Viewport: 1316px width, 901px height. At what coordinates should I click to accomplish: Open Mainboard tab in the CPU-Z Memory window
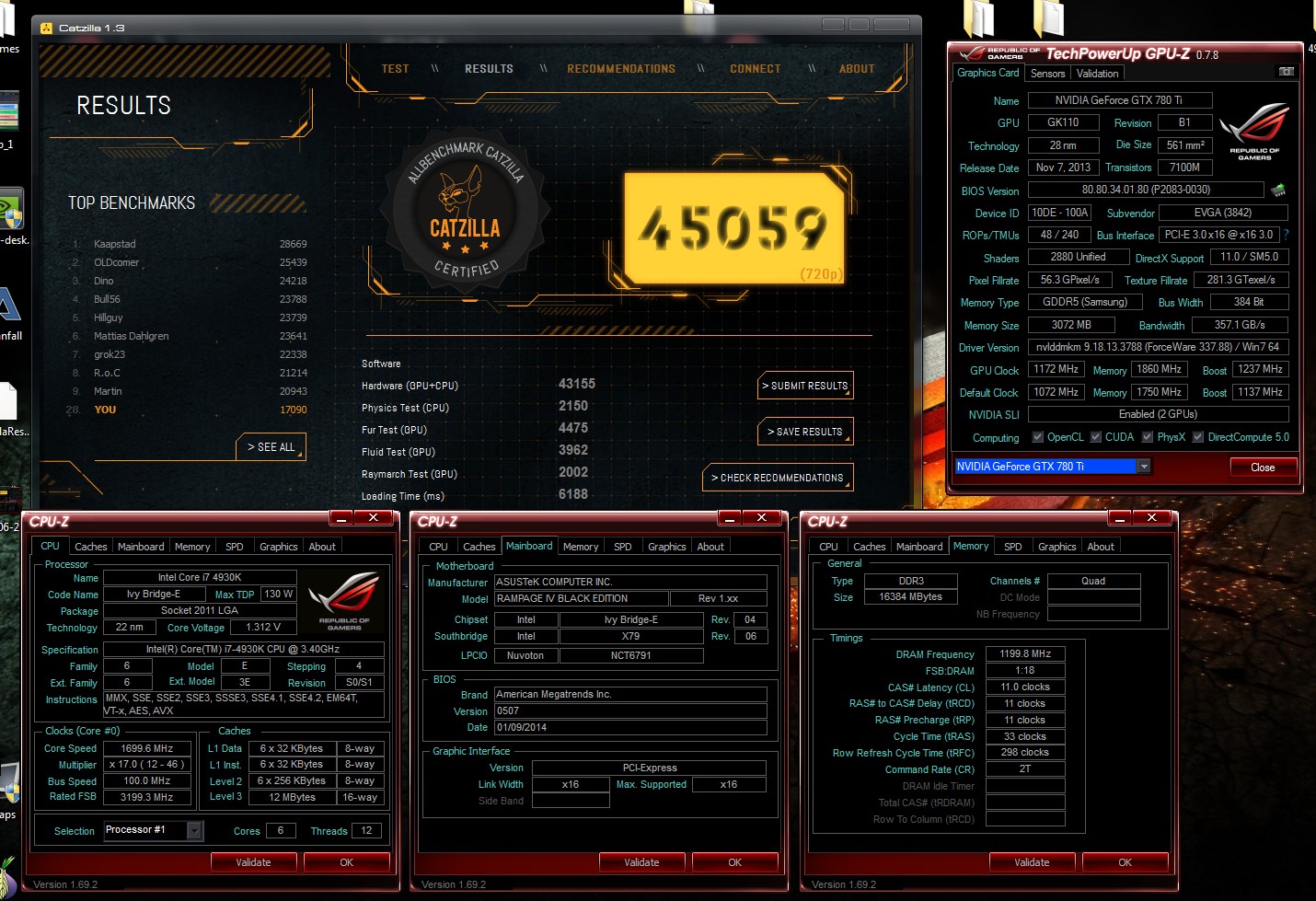coord(919,547)
